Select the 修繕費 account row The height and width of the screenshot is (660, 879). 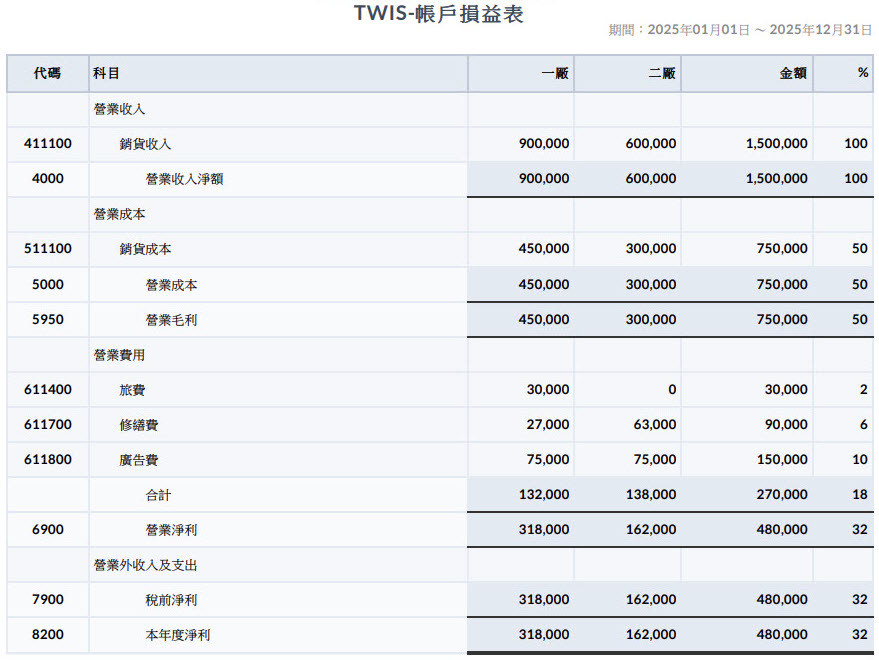coord(440,424)
